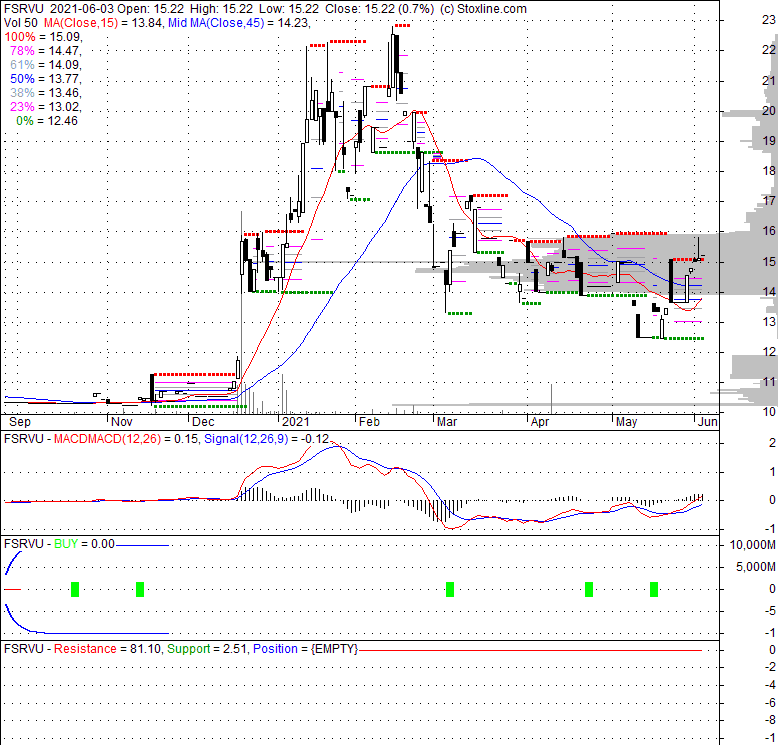Viewport: 780px width, 745px height.
Task: Click the 'BUY = 0.00' indicator label
Action: tap(84, 544)
